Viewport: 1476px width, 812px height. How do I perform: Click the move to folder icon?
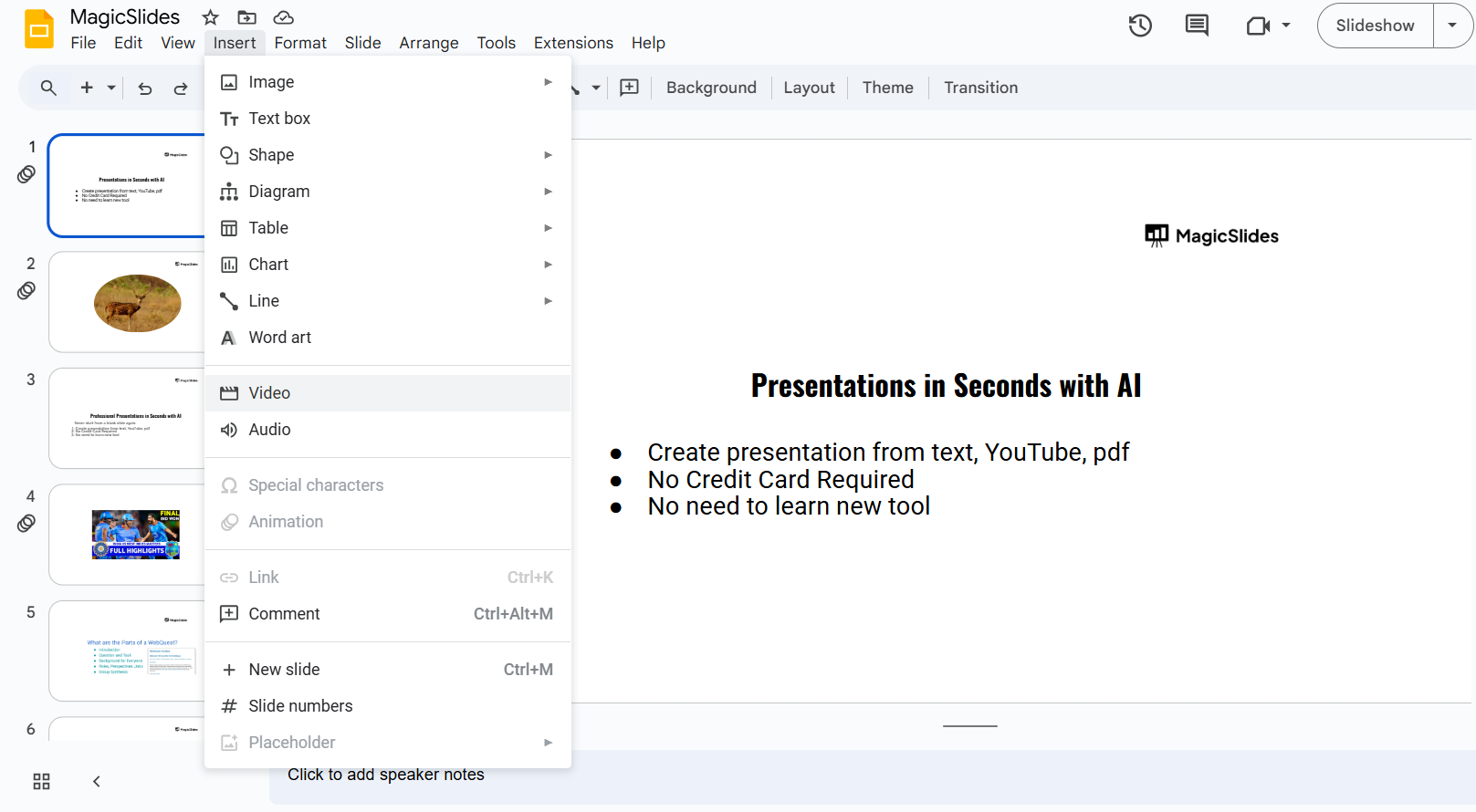tap(246, 17)
